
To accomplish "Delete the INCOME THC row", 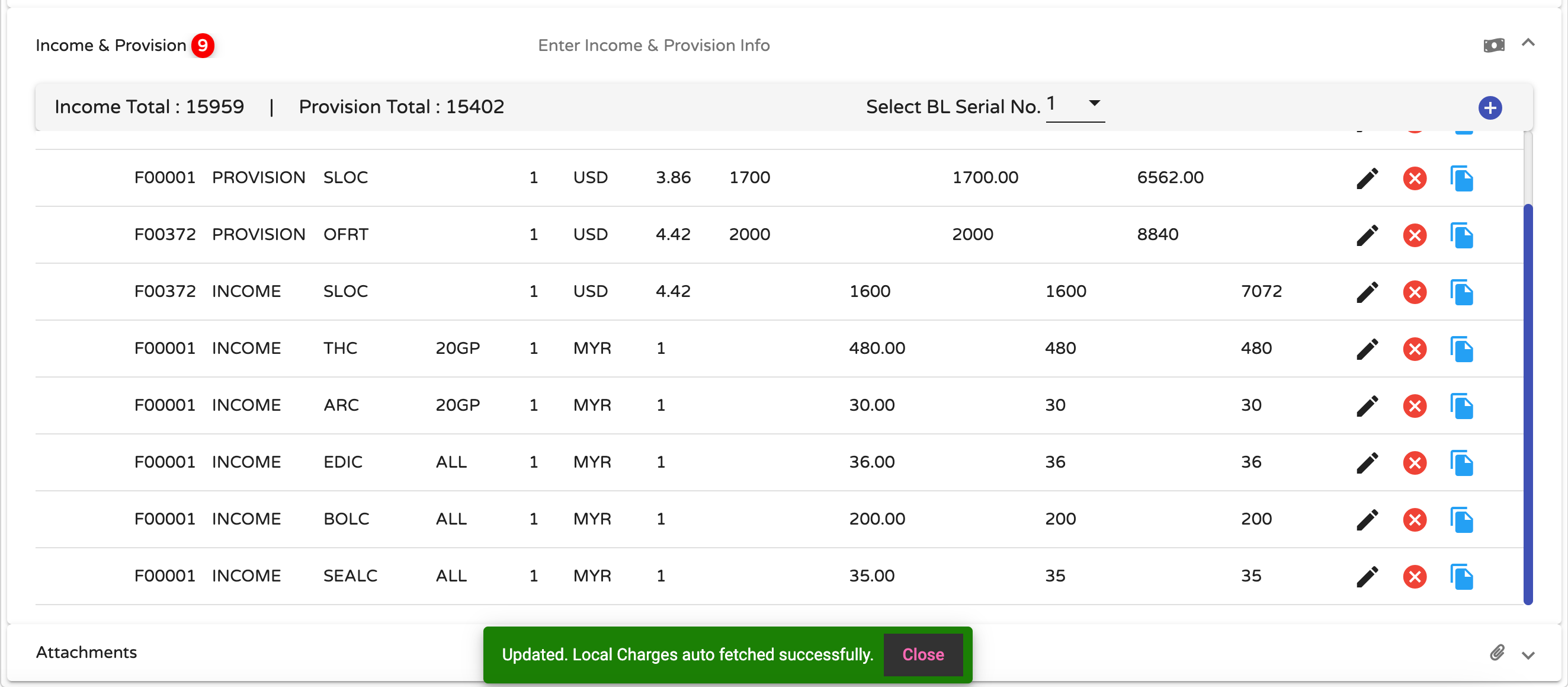I will click(x=1415, y=349).
